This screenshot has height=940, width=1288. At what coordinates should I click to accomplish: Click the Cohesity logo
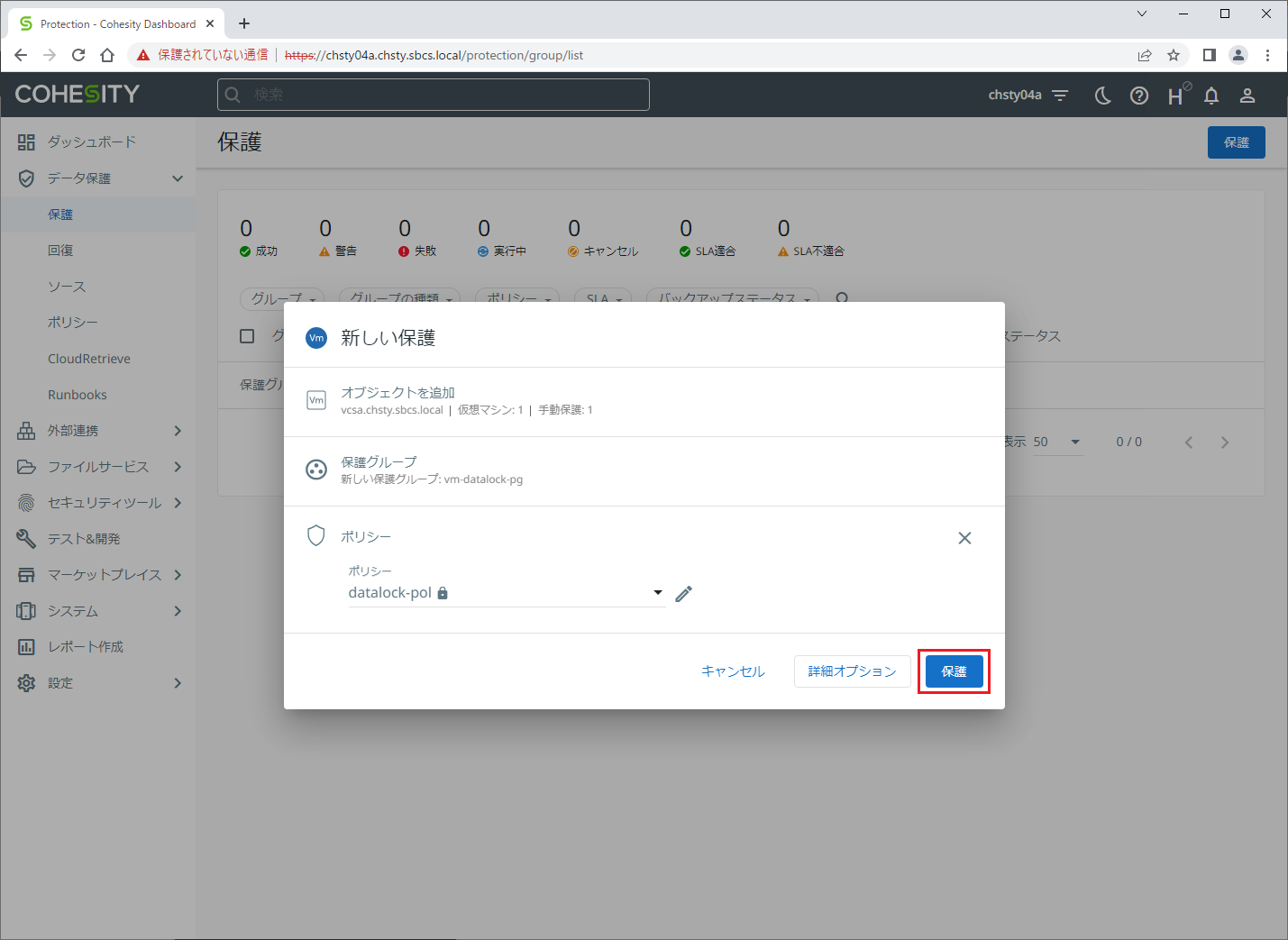(x=78, y=94)
